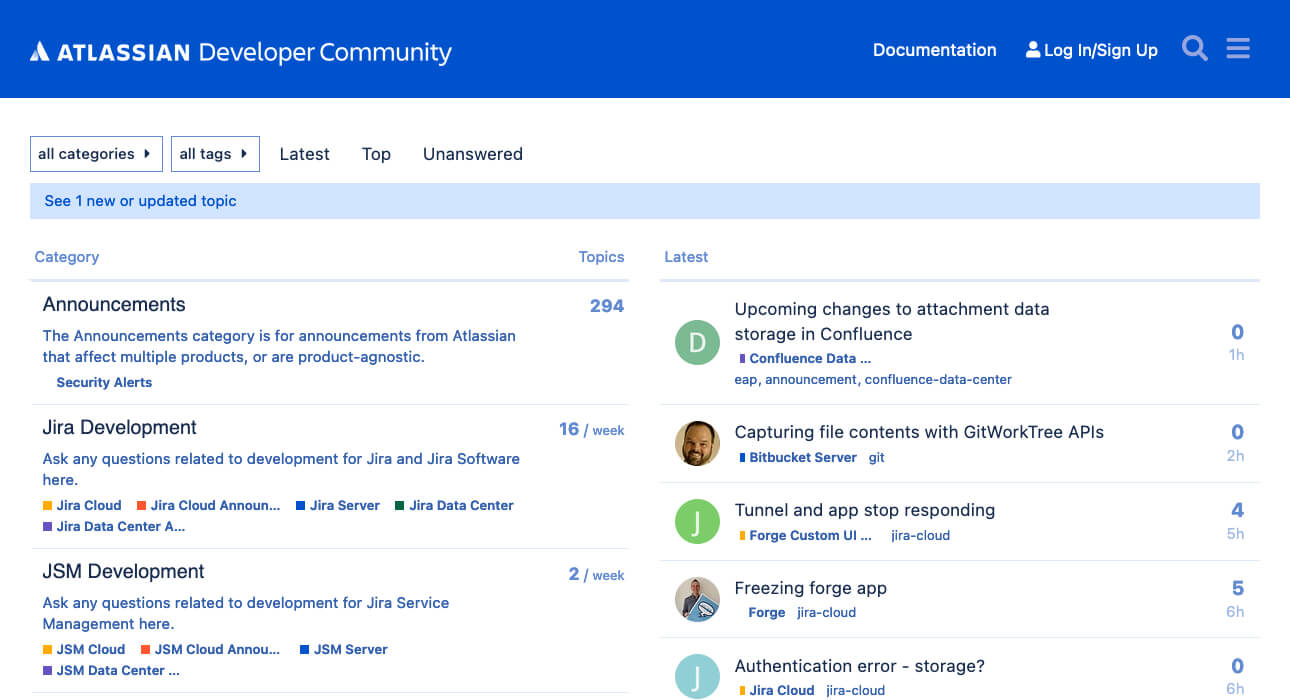1290x700 pixels.
Task: Click reply count on Freezing forge app
Action: [1237, 588]
